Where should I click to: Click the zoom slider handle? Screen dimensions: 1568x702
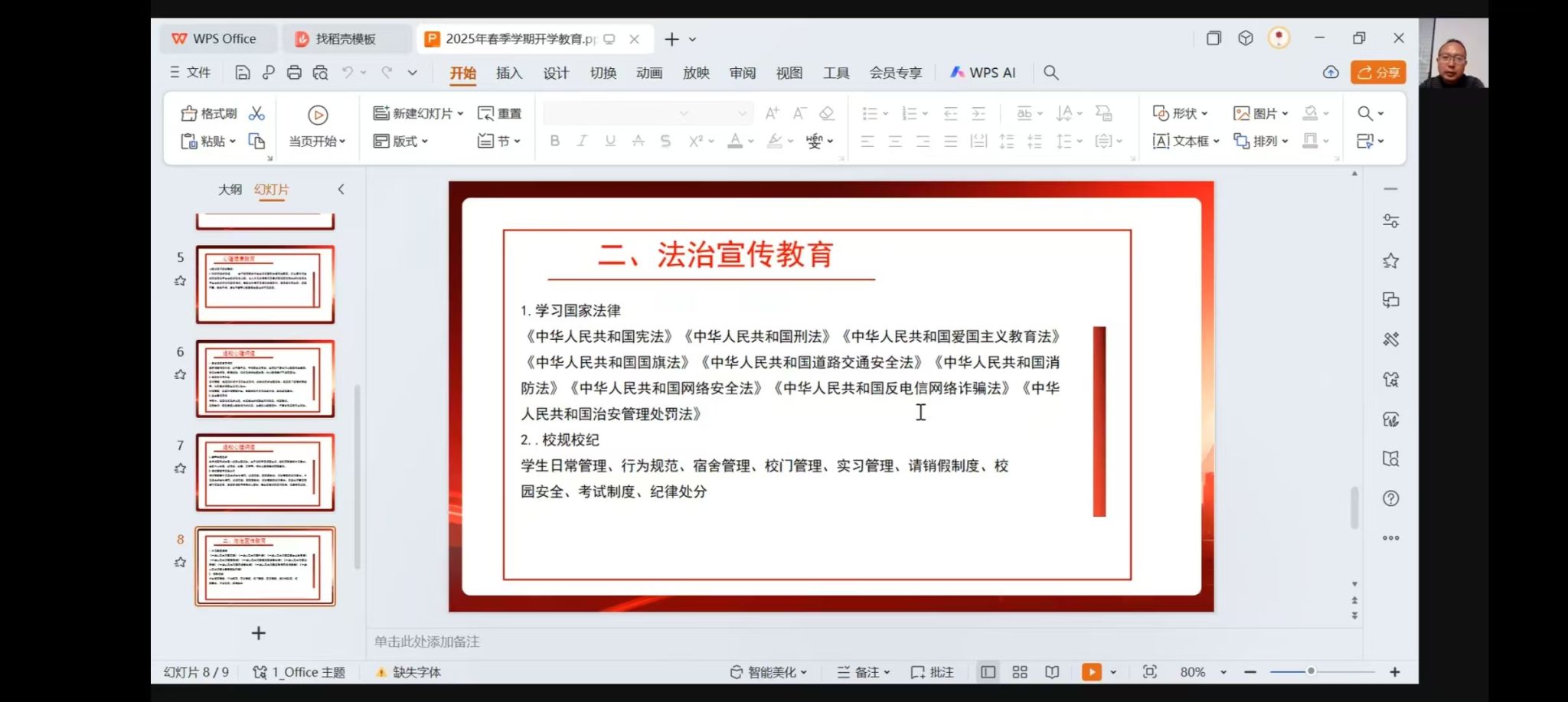(1311, 671)
